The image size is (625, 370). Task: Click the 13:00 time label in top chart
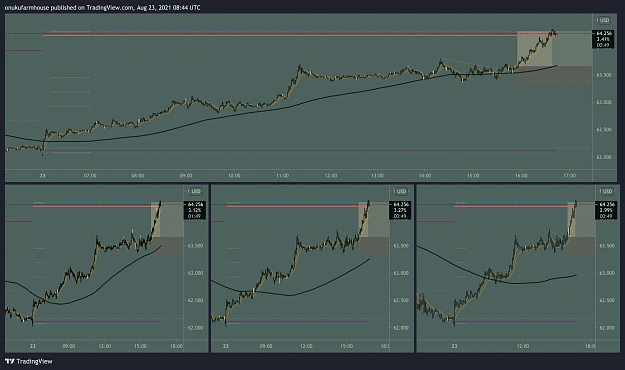tap(377, 175)
